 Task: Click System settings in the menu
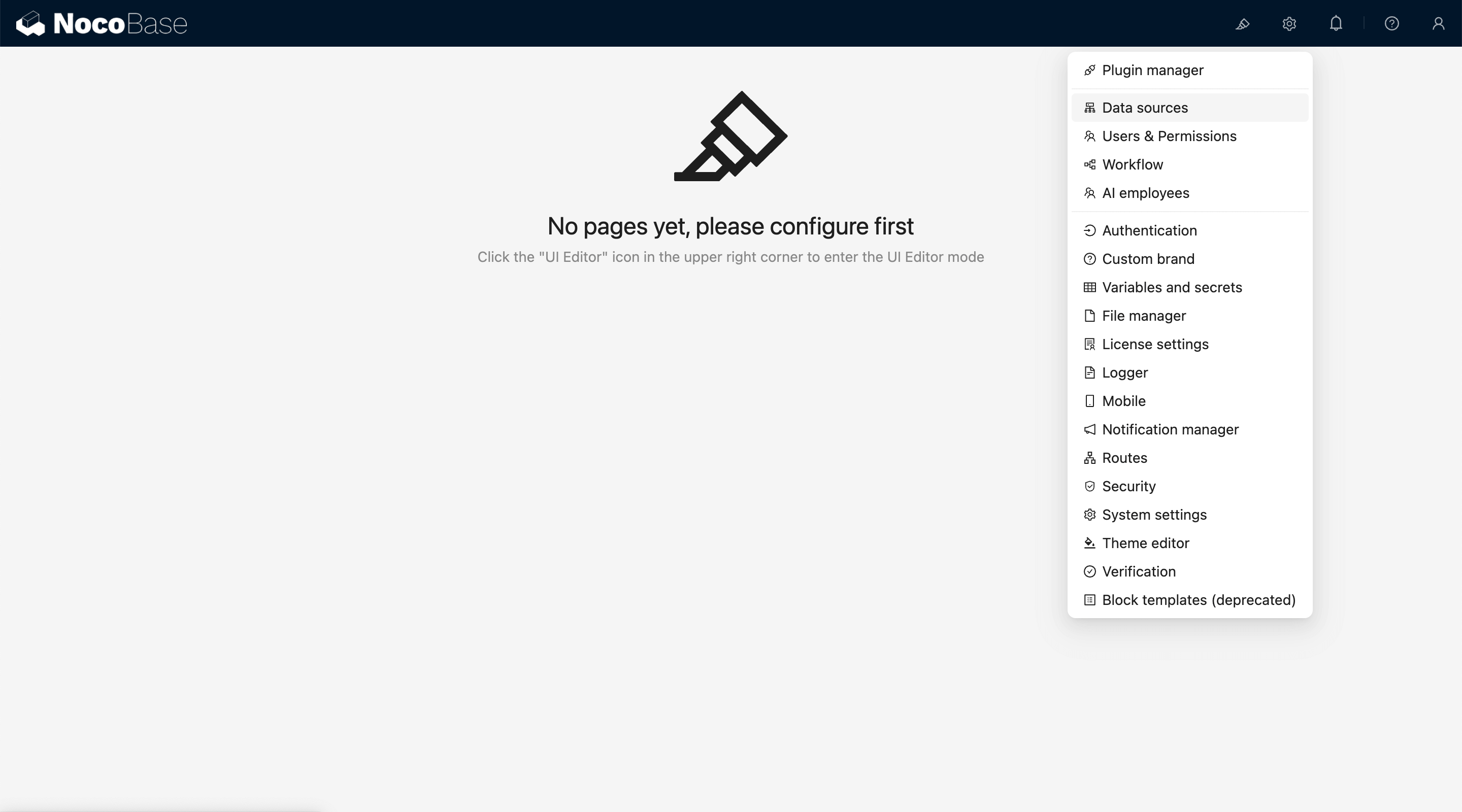pyautogui.click(x=1154, y=515)
